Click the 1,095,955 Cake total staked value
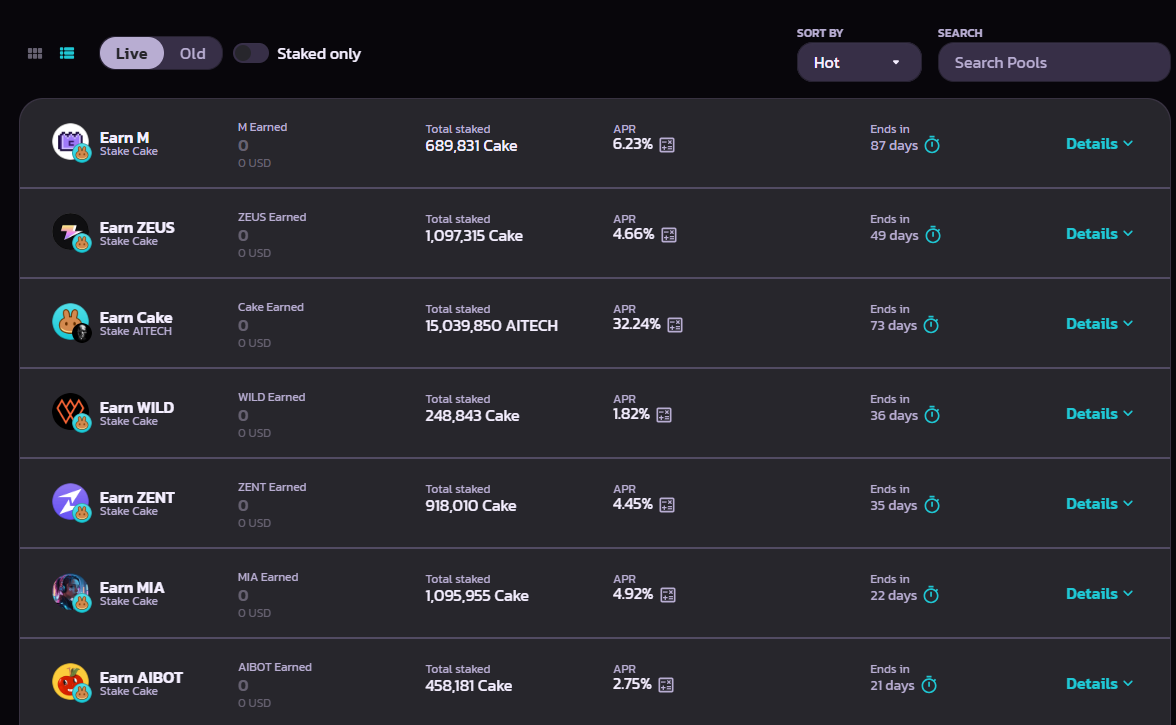 tap(477, 595)
